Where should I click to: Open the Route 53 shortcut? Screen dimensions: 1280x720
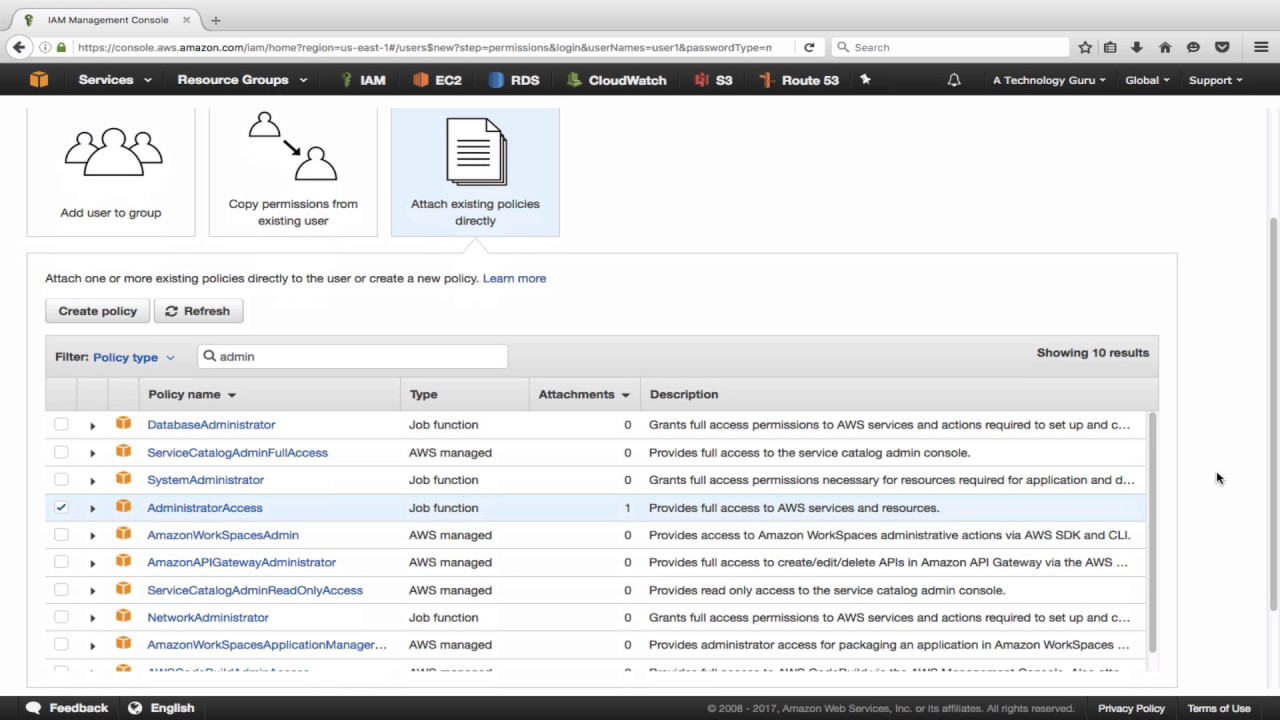[x=799, y=80]
